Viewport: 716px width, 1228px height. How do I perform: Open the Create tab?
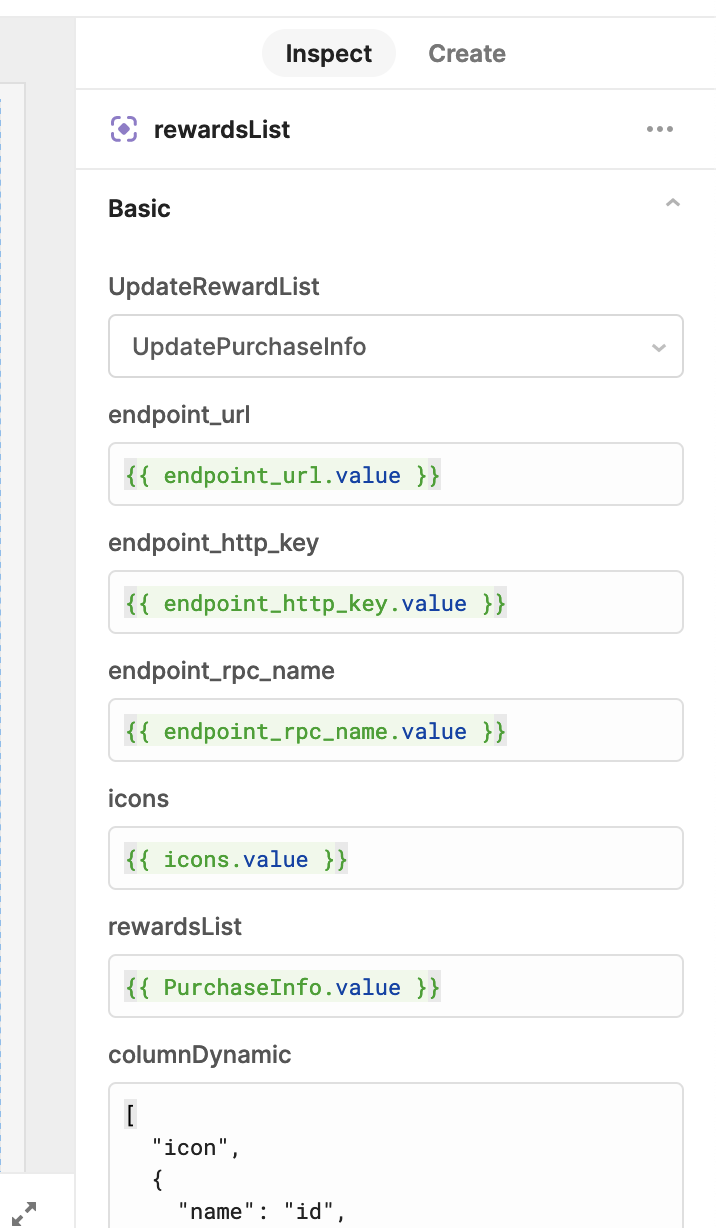pos(467,54)
